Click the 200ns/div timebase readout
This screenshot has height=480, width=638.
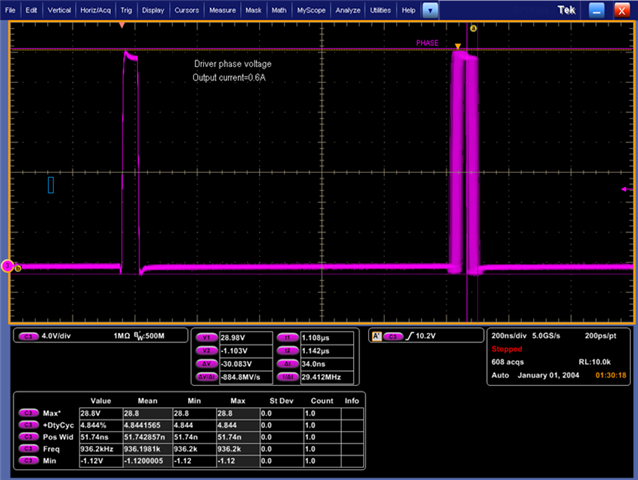point(509,336)
